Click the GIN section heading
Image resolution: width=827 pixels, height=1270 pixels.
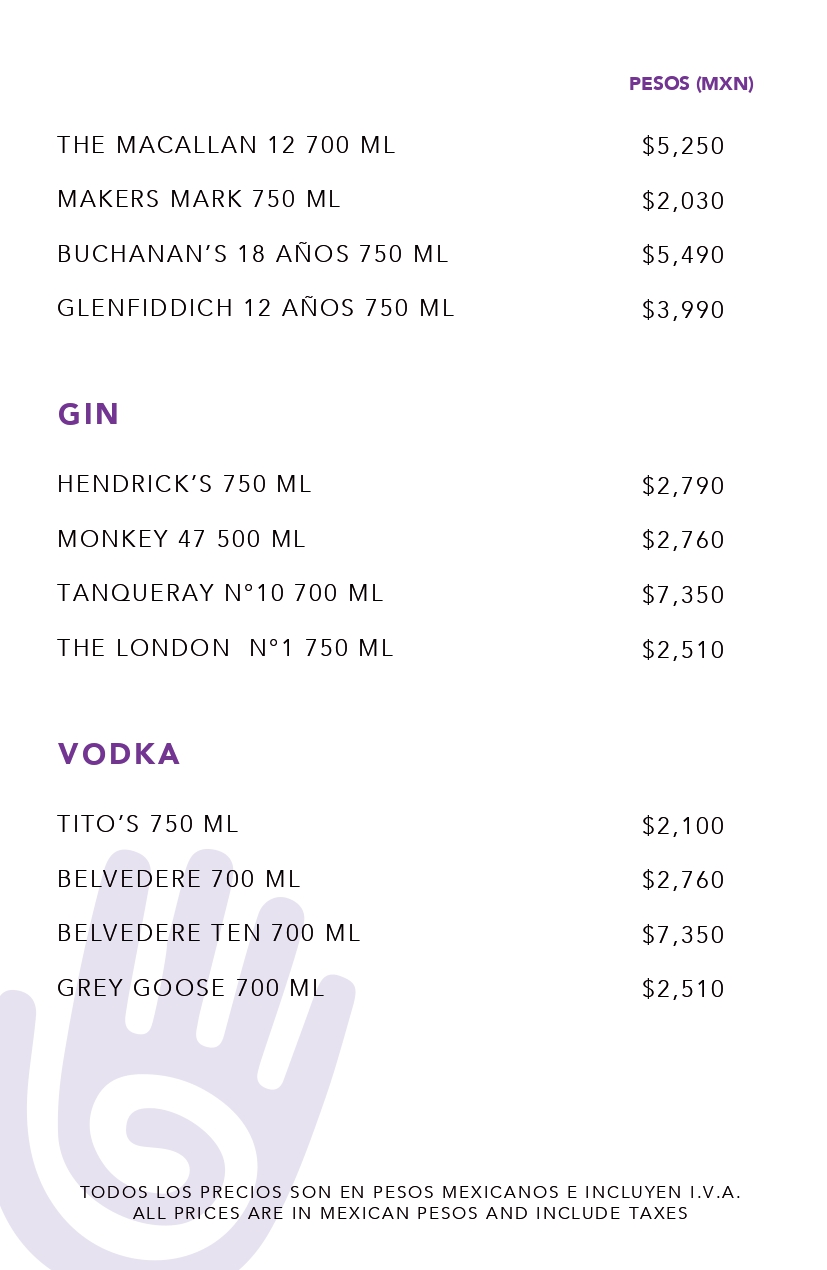[x=89, y=414]
